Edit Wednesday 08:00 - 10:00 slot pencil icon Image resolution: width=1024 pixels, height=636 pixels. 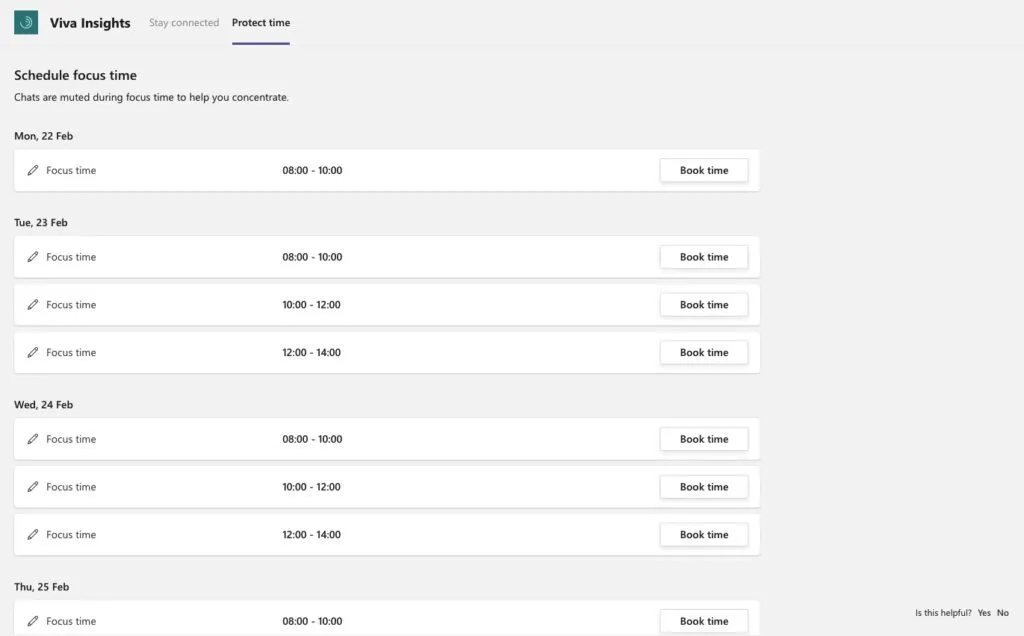pos(33,439)
